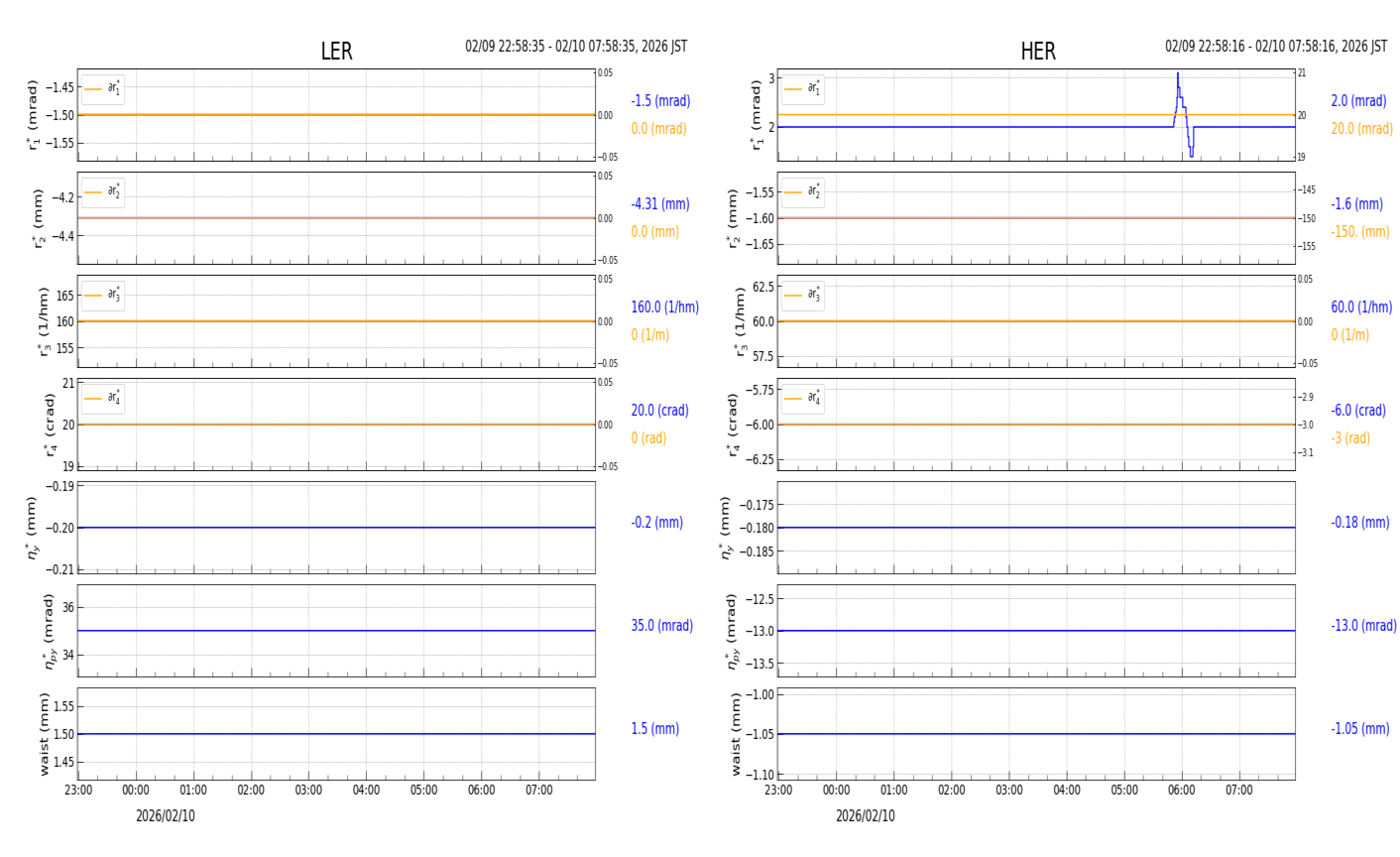Image resolution: width=1400 pixels, height=857 pixels.
Task: Click the LER value 160.0 (1/hm)
Action: point(665,307)
